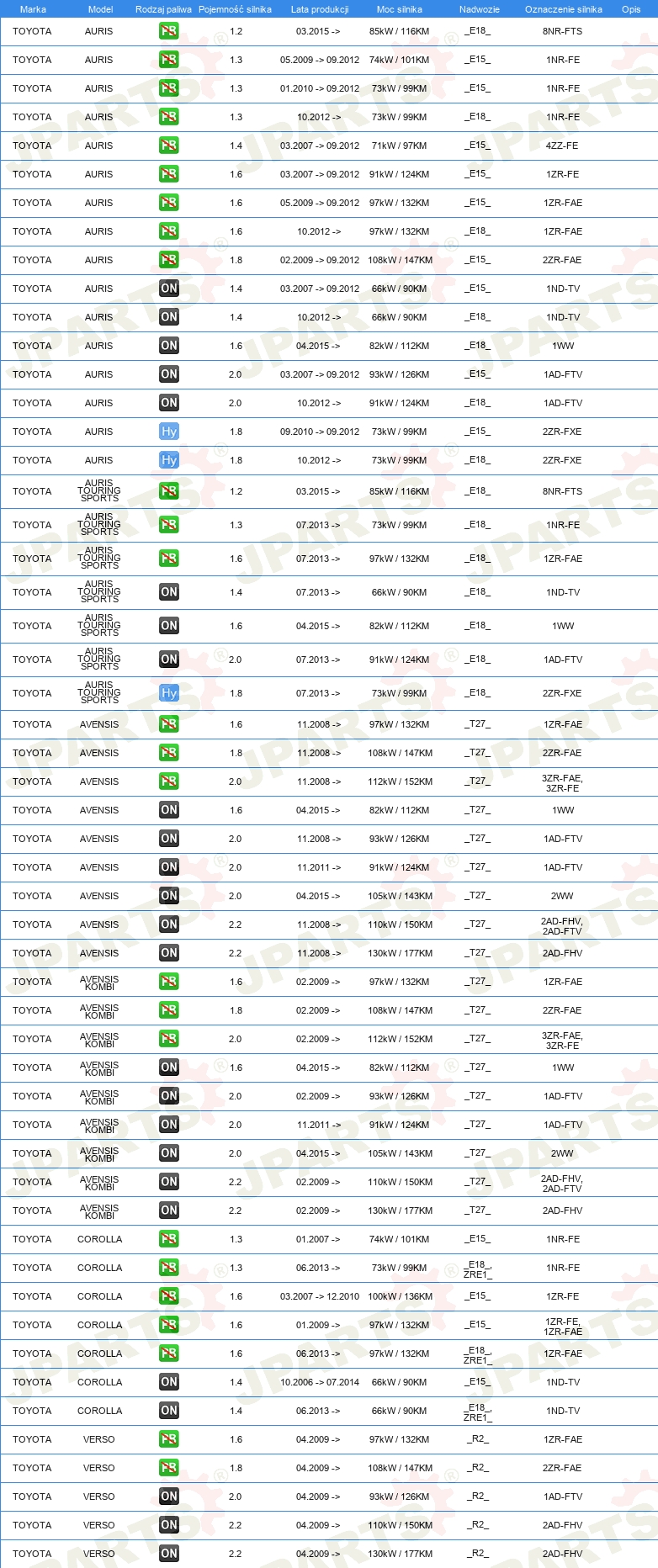This screenshot has height=1568, width=658.
Task: Click 1.4 capacity in Auris 4ZZ-FE row
Action: pyautogui.click(x=236, y=146)
